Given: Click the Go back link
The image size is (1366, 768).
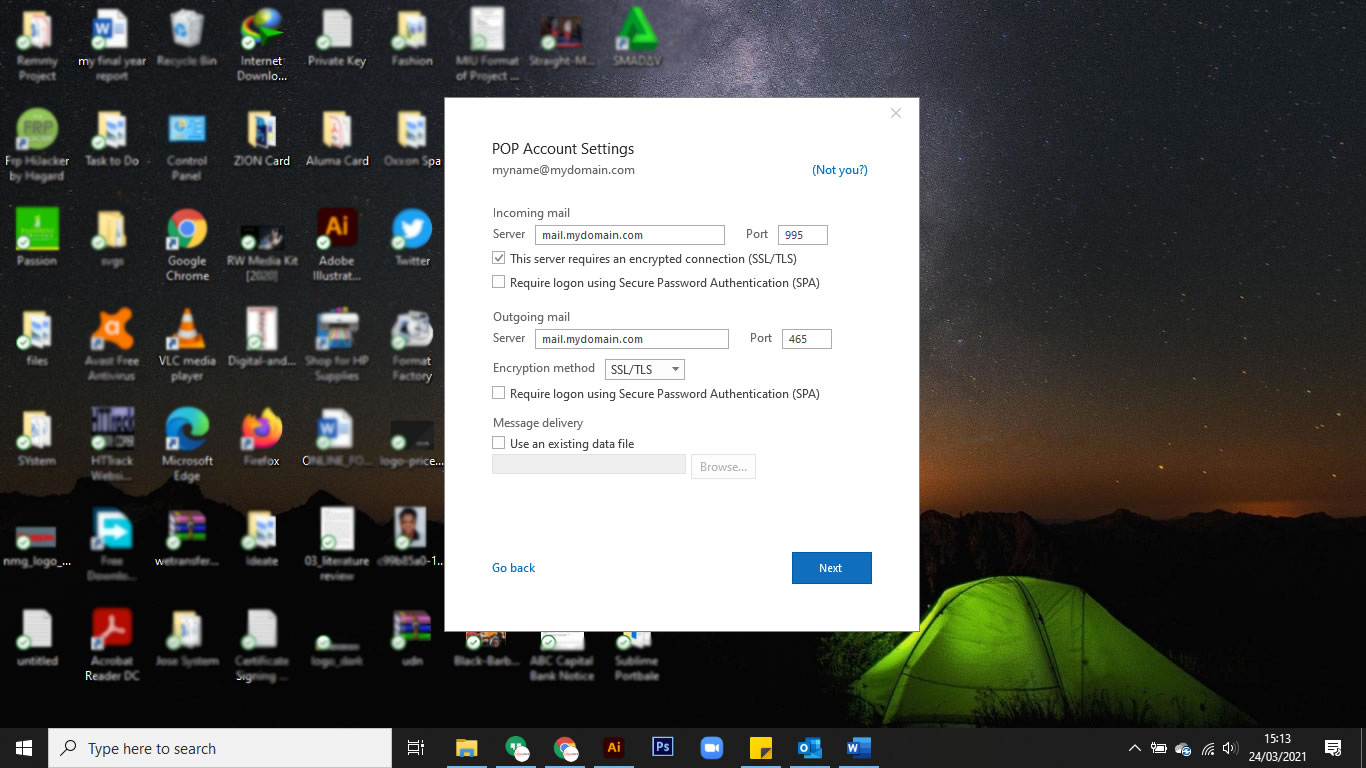Looking at the screenshot, I should coord(513,568).
